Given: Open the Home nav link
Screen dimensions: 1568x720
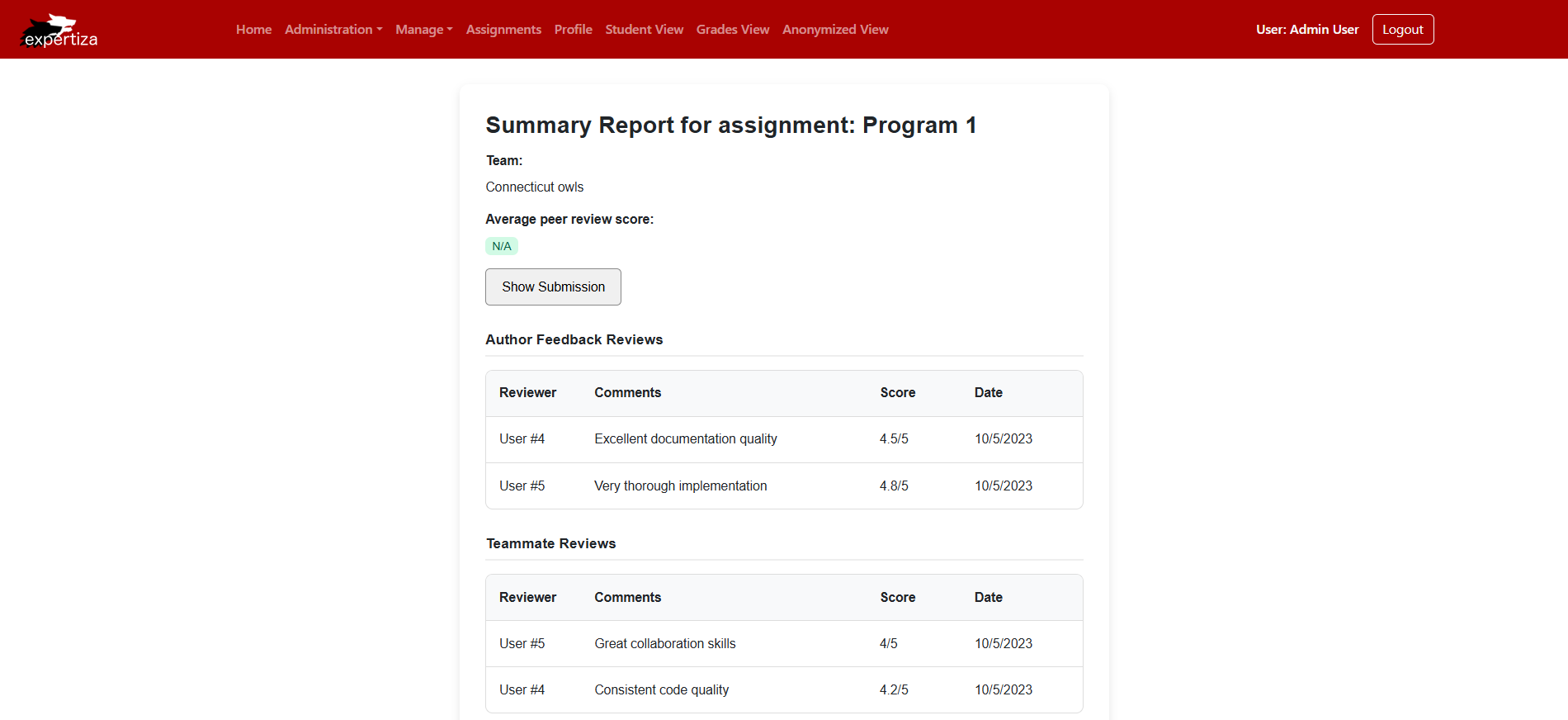Looking at the screenshot, I should [x=253, y=30].
